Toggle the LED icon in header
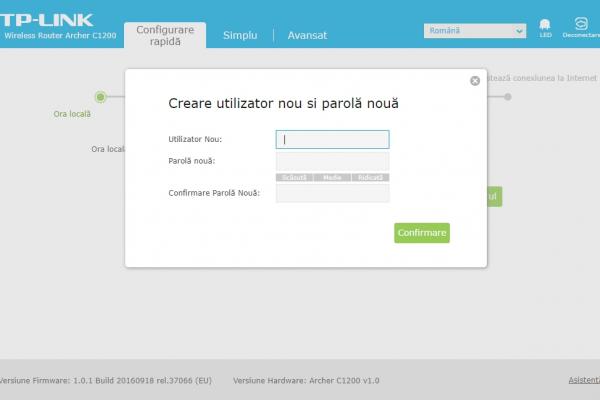This screenshot has height=400, width=600. click(x=545, y=28)
